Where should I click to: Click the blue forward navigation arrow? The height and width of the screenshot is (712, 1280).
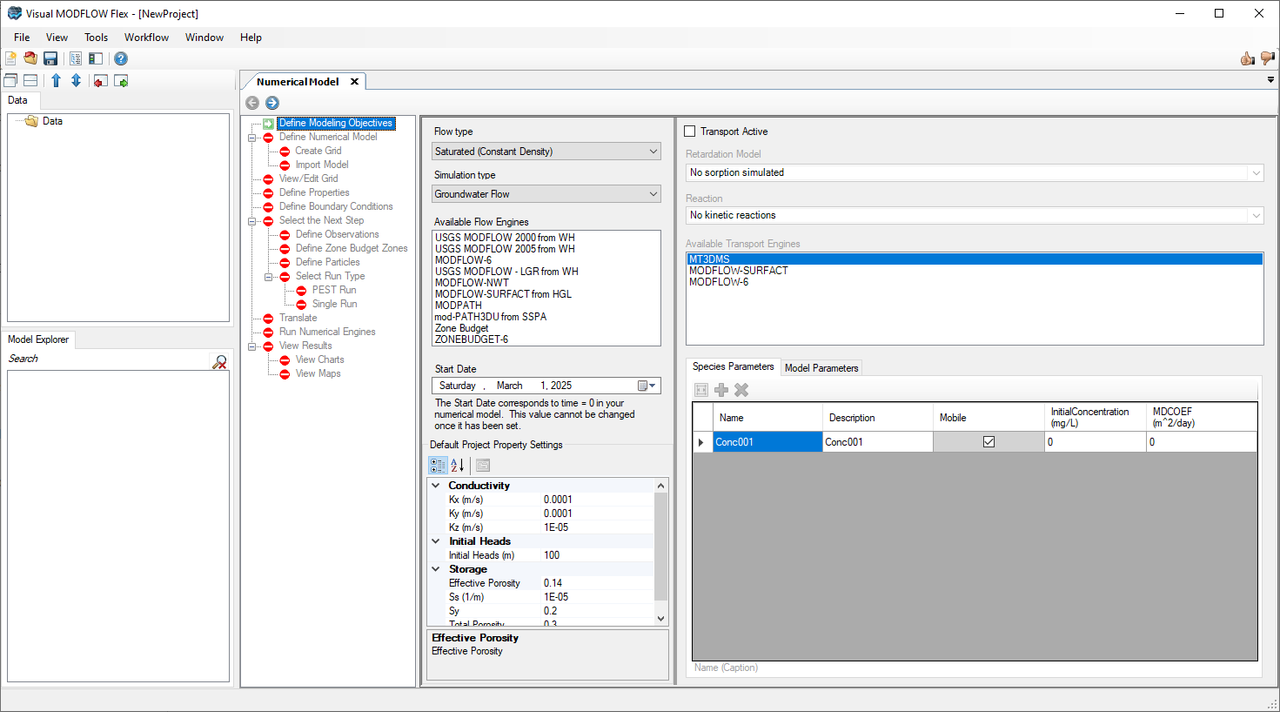[x=272, y=103]
